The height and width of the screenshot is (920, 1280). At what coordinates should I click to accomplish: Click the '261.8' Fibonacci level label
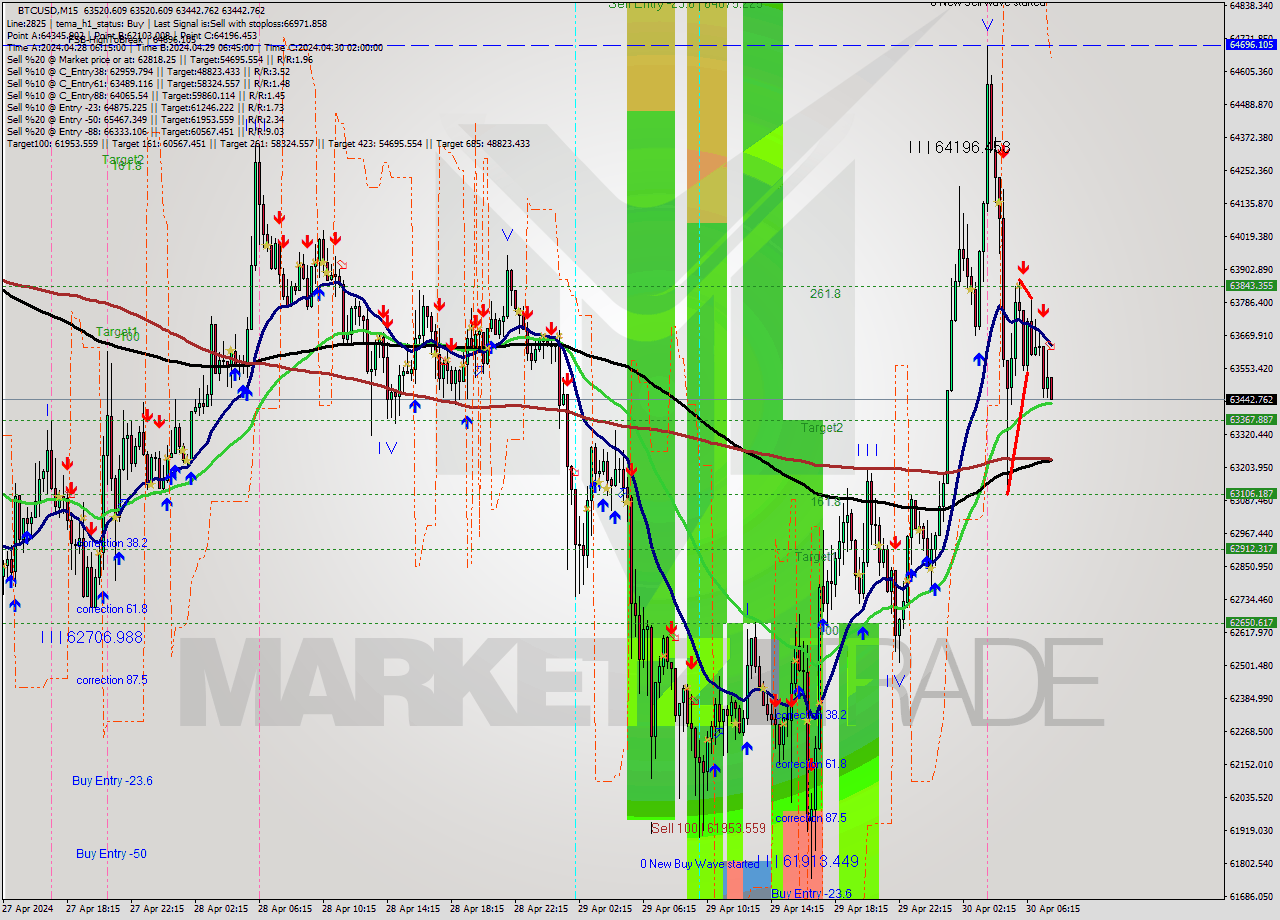[x=825, y=294]
